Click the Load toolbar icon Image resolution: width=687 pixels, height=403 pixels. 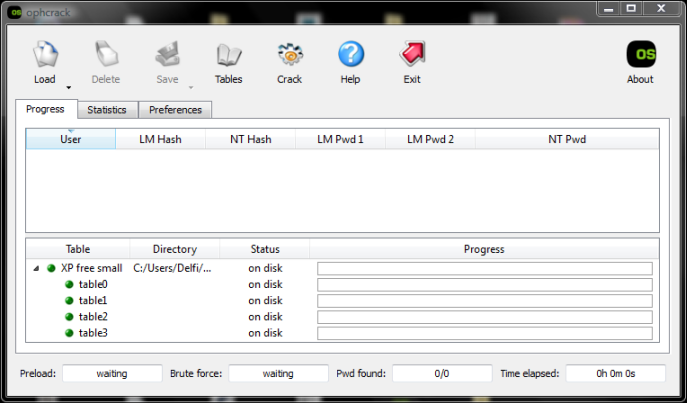click(45, 54)
